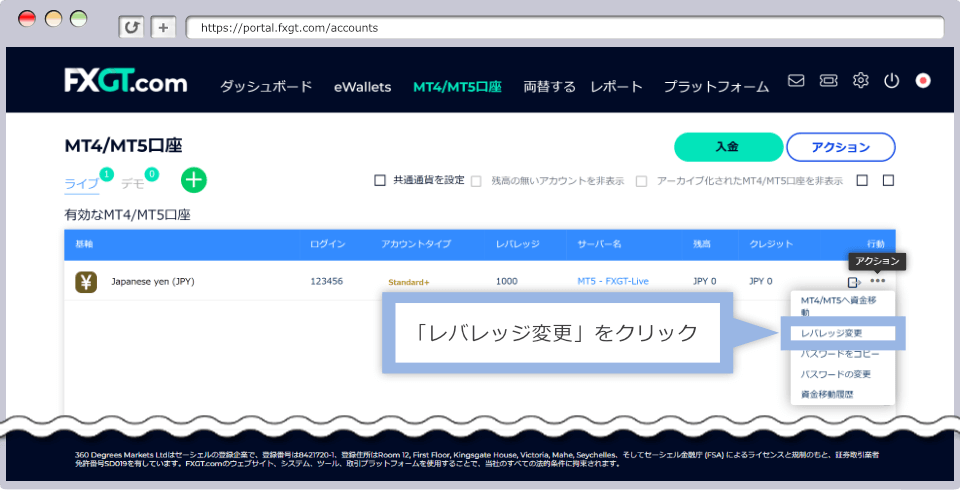
Task: Click the アカウントタイプ column header
Action: [416, 244]
